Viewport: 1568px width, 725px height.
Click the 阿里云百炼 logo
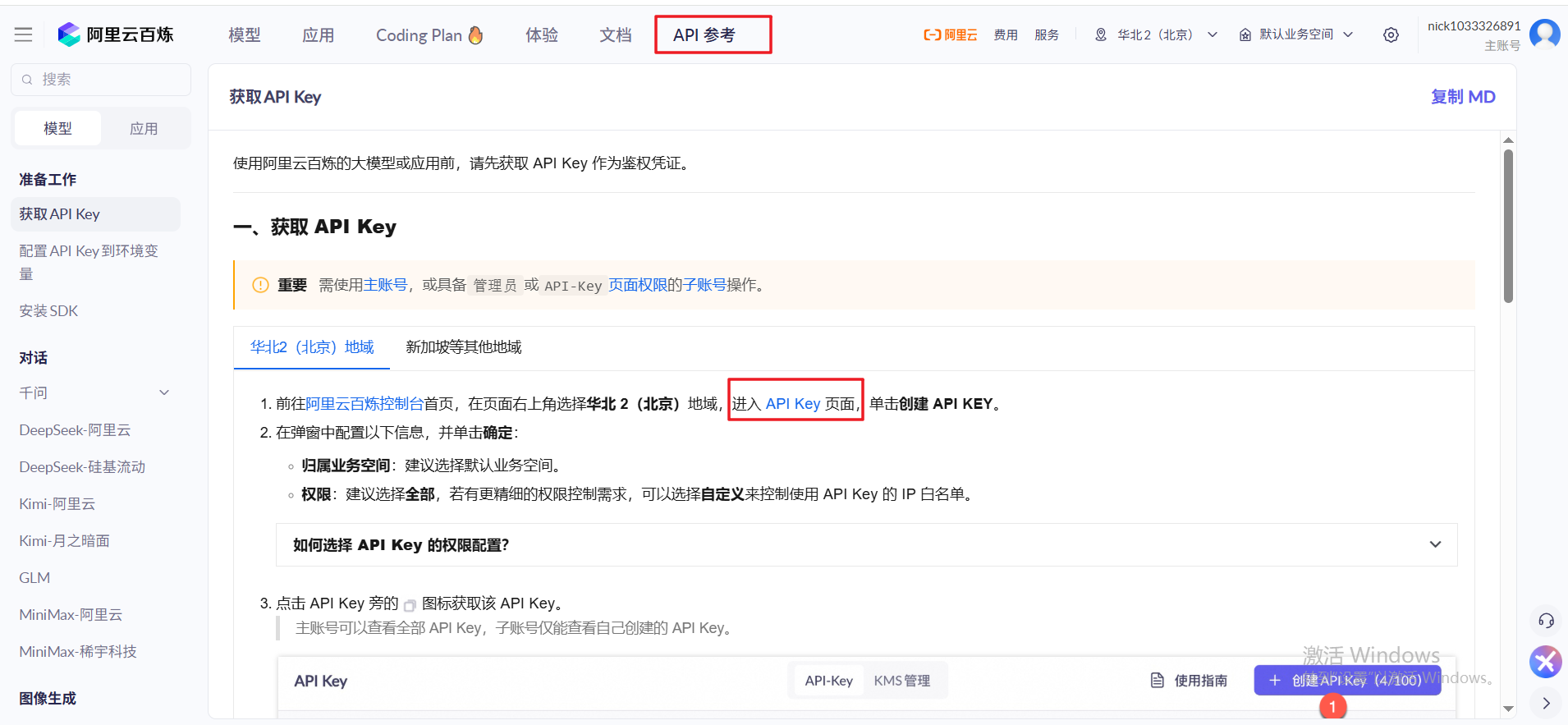[x=116, y=34]
